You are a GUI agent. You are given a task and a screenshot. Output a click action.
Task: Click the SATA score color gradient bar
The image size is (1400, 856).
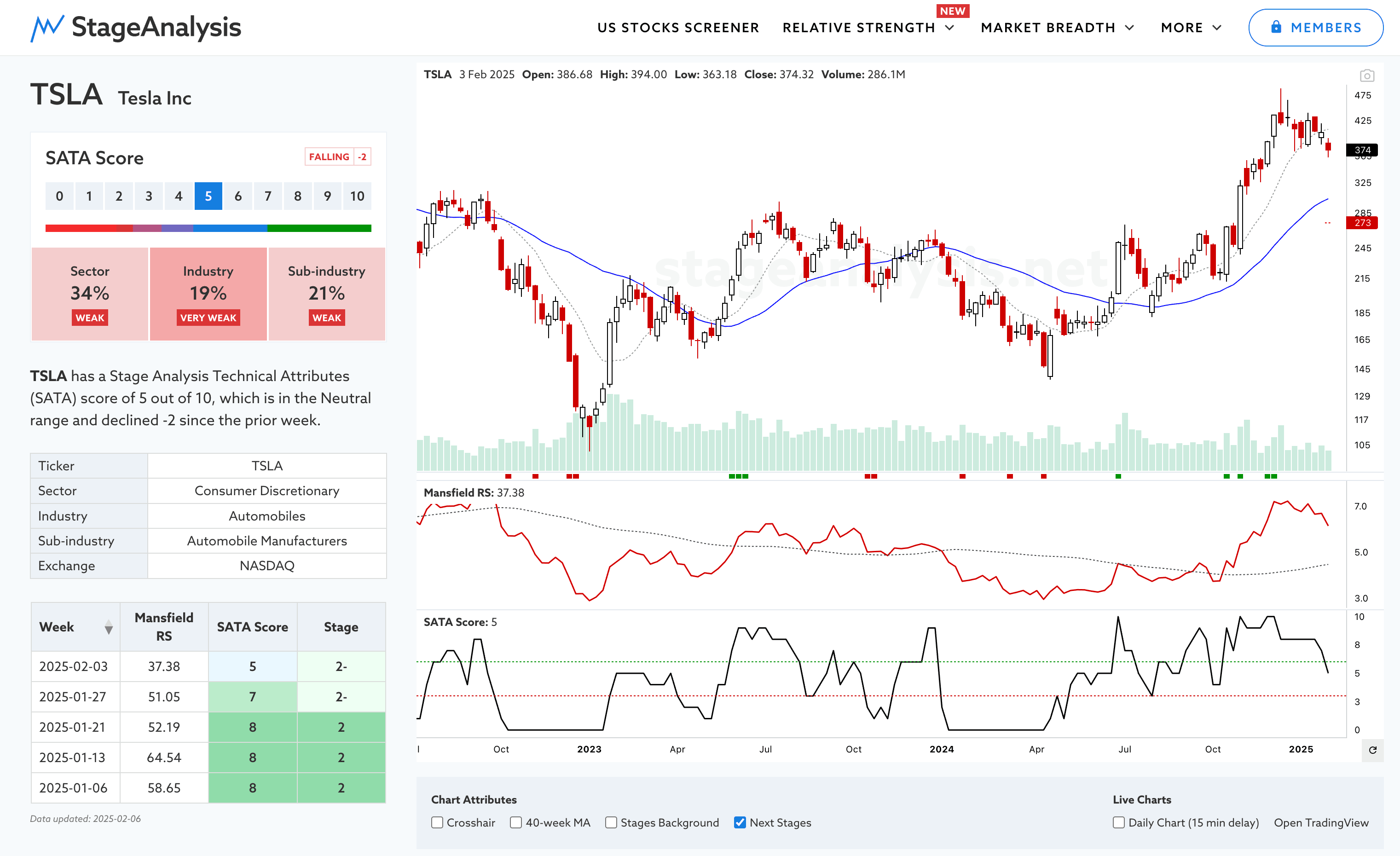click(x=208, y=228)
